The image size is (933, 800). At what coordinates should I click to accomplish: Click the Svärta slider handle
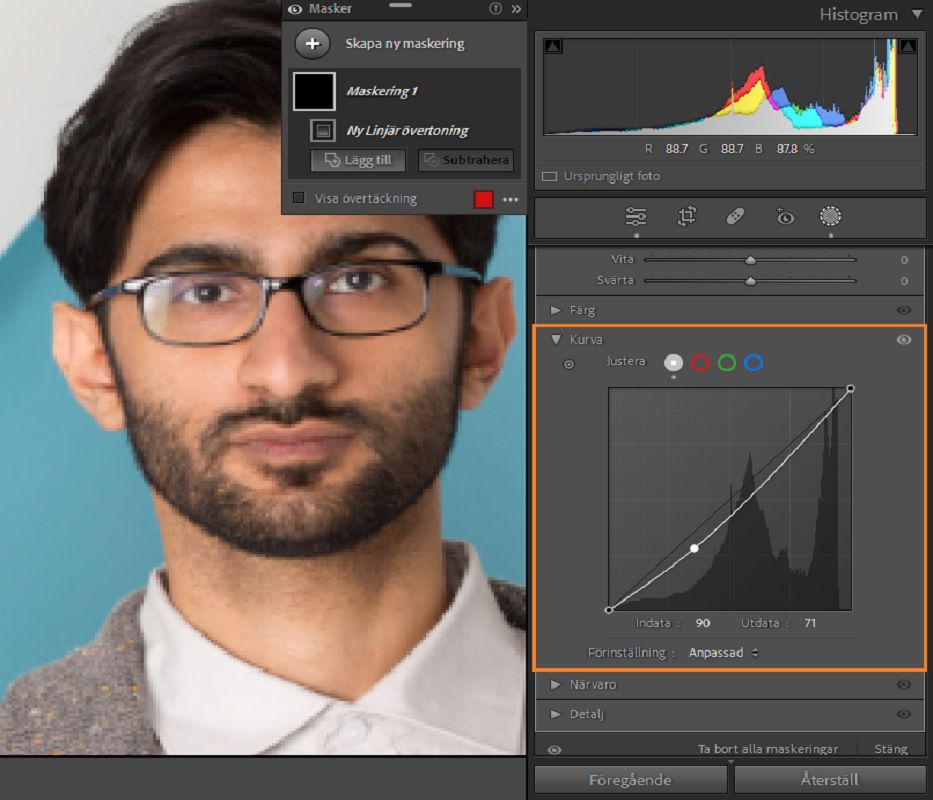[x=750, y=281]
